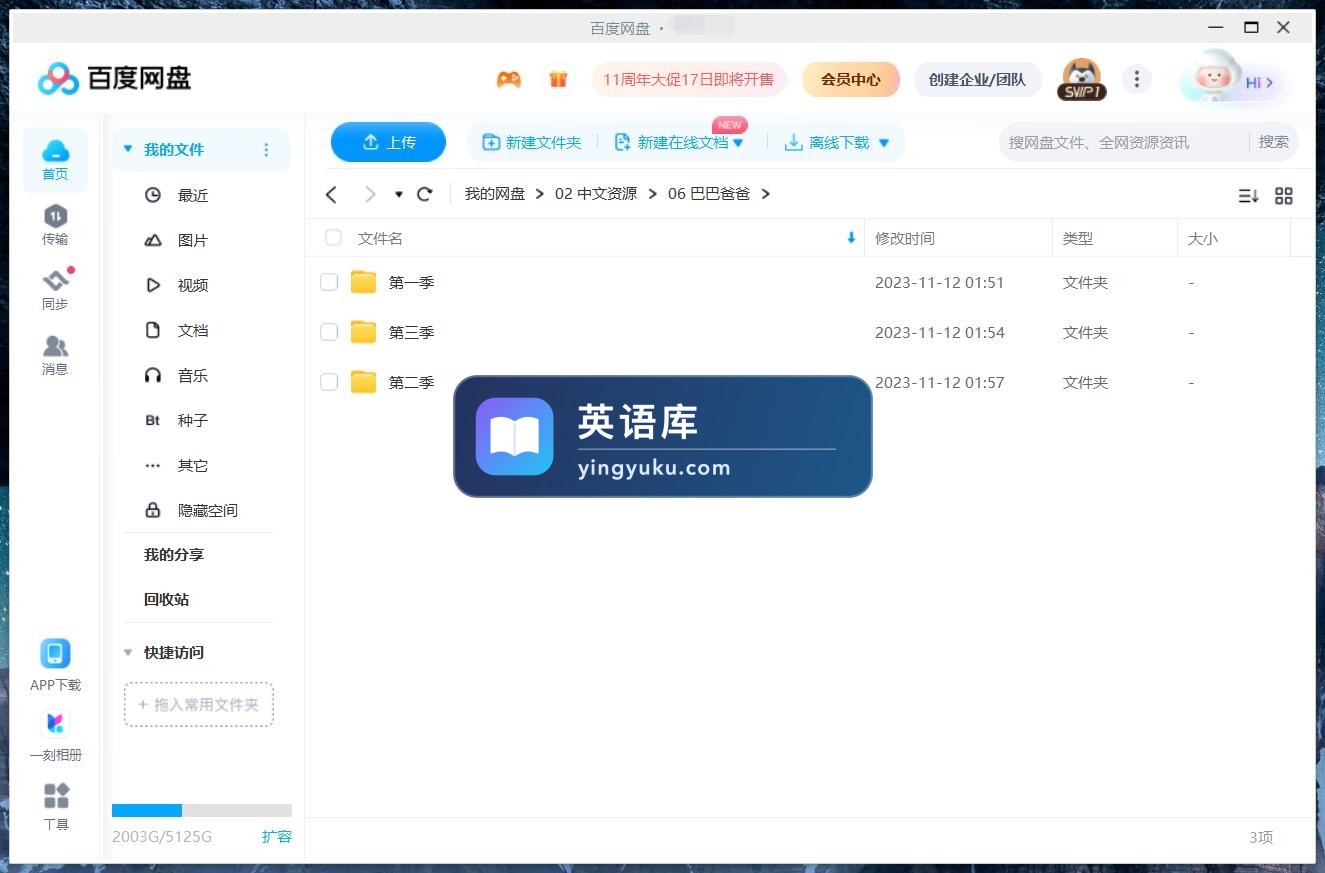The width and height of the screenshot is (1325, 873).
Task: Open 图片 category
Action: pos(192,240)
